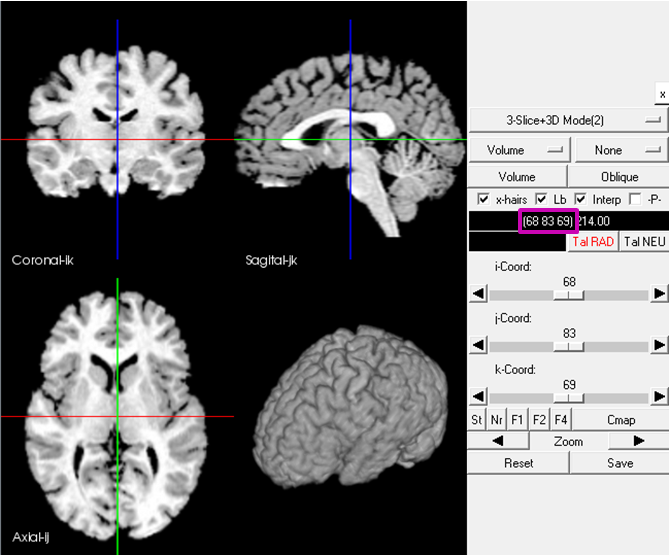The height and width of the screenshot is (556, 669).
Task: Click the St button
Action: pos(477,420)
